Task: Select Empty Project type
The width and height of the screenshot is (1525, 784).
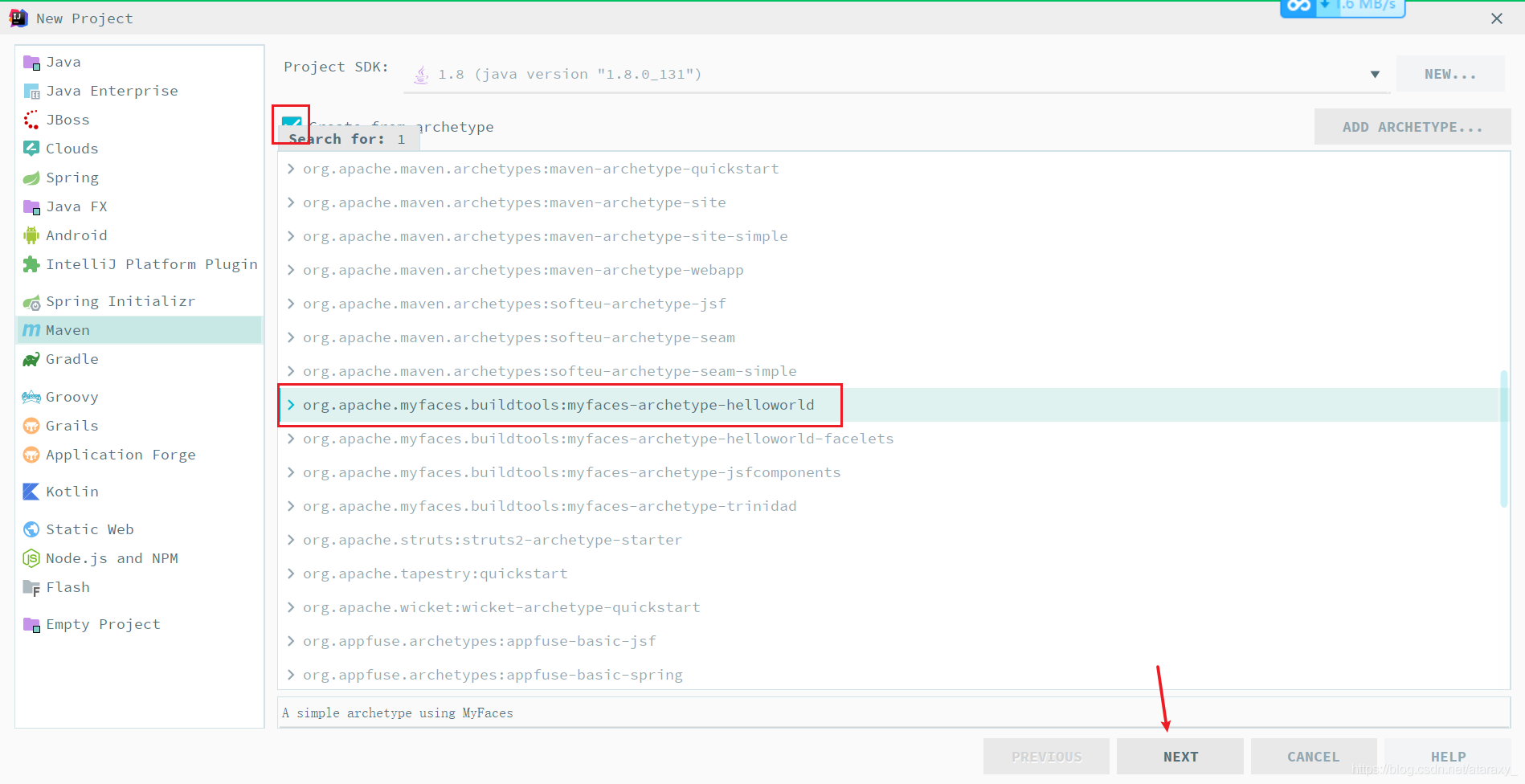Action: coord(139,624)
